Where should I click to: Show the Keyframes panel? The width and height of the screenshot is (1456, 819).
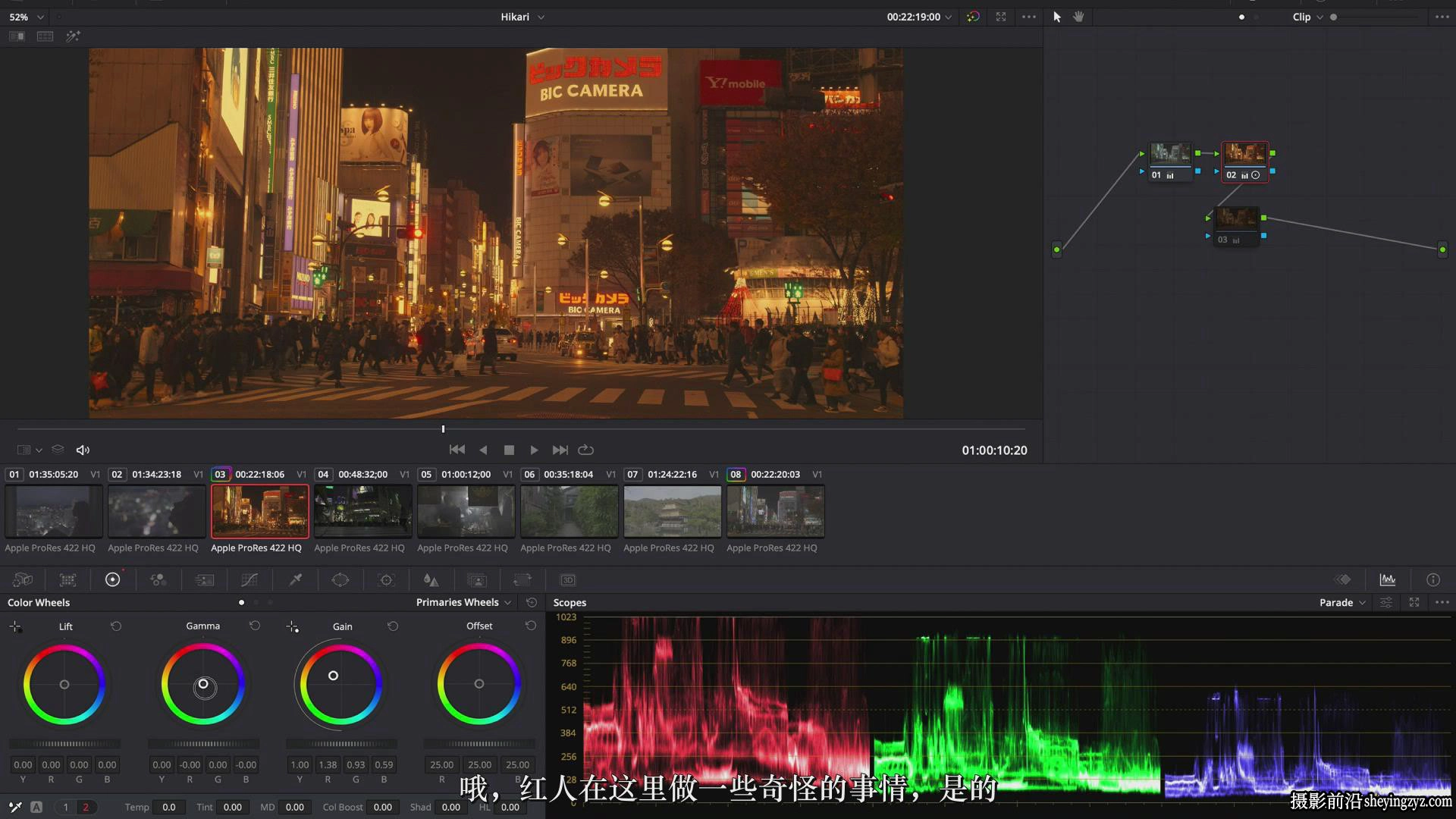(1343, 580)
